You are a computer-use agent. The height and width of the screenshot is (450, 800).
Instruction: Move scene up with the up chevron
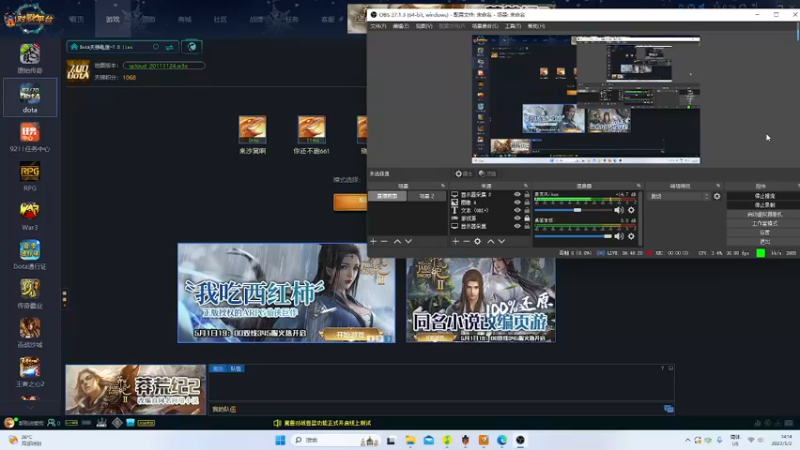(397, 241)
